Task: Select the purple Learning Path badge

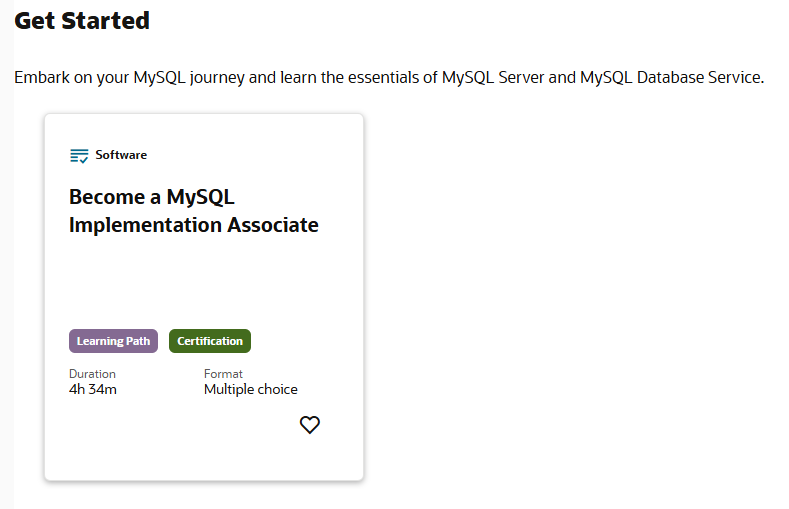Action: coord(113,341)
